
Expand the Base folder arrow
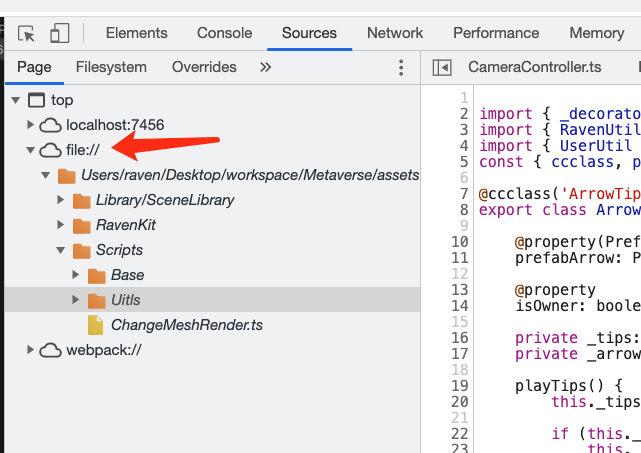click(x=76, y=275)
